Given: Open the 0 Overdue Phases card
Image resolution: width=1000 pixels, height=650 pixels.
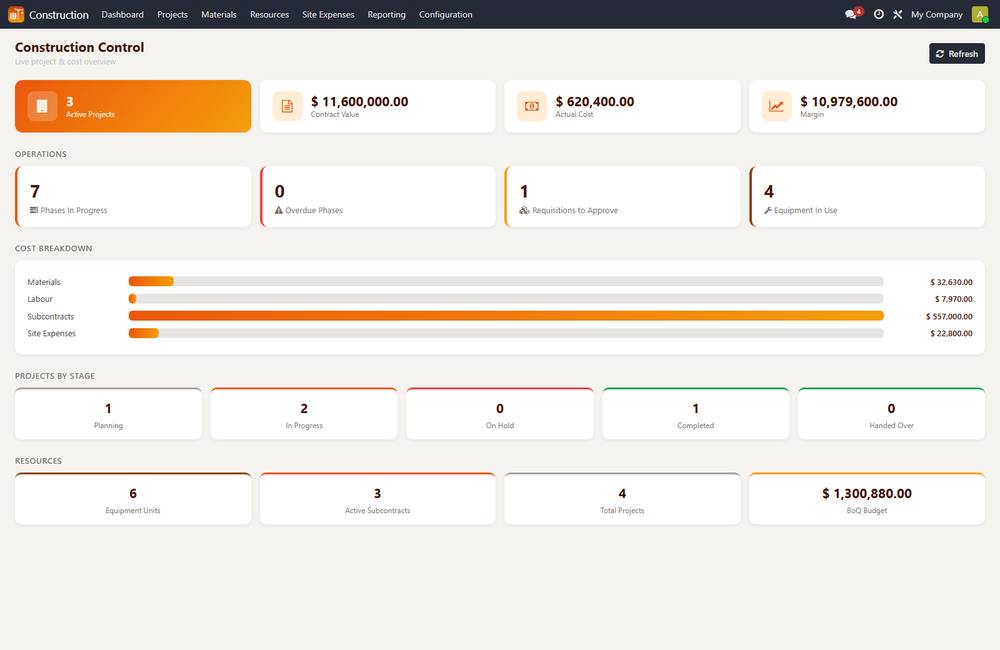Looking at the screenshot, I should (x=378, y=196).
